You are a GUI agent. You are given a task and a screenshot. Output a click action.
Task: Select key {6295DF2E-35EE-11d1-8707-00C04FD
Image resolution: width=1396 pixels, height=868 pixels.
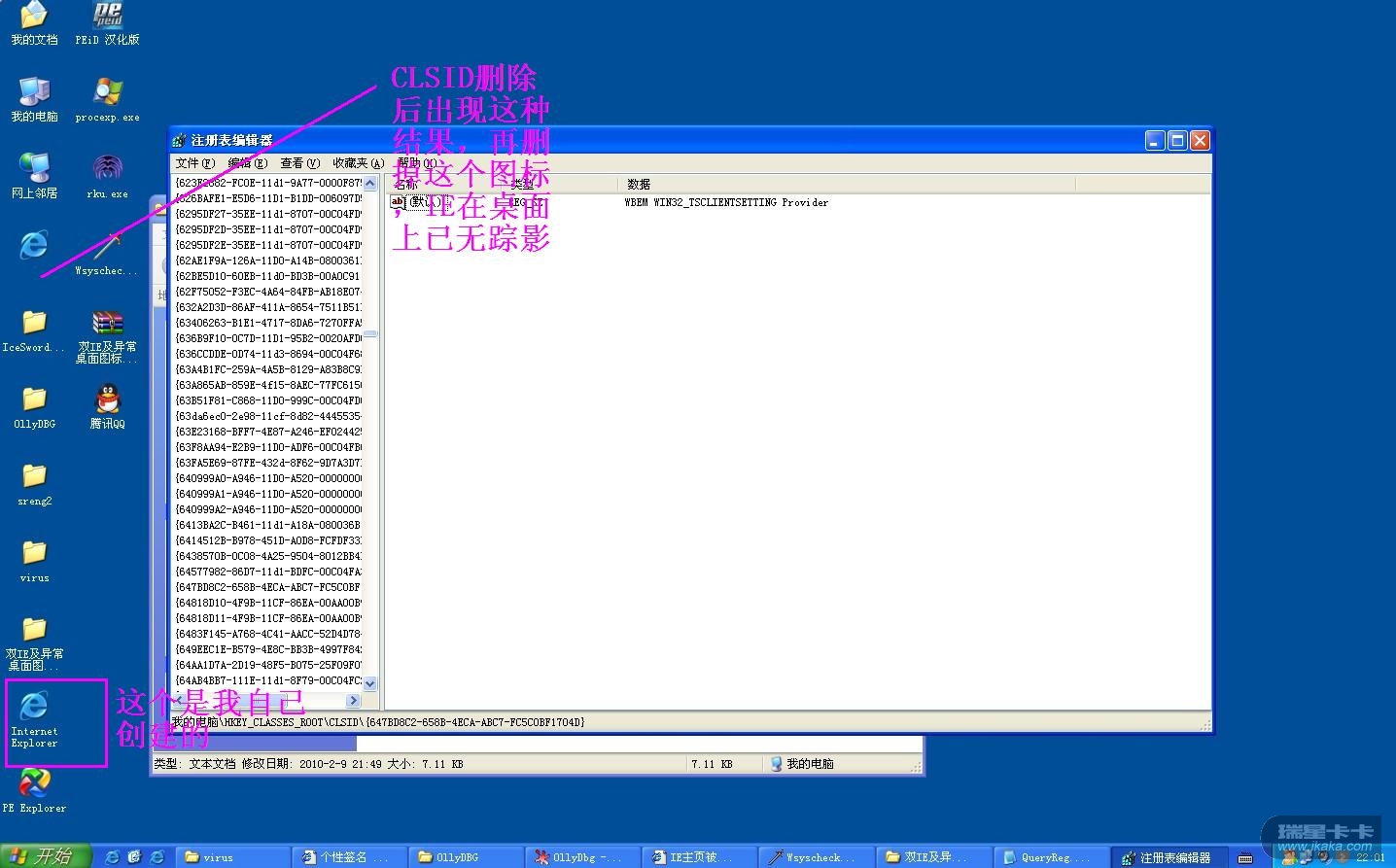pyautogui.click(x=268, y=245)
